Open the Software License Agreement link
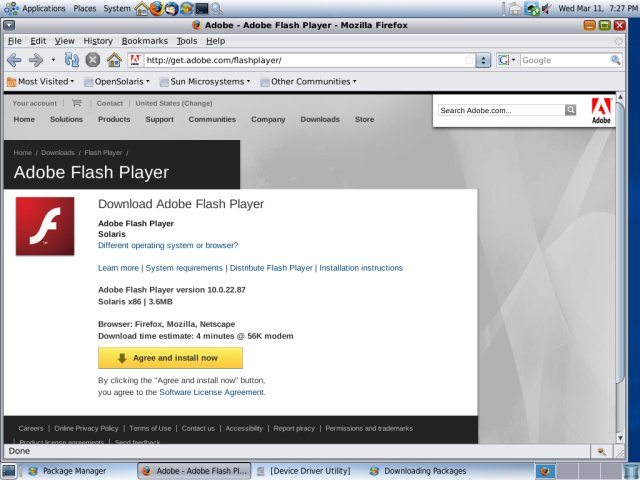This screenshot has width=640, height=480. pyautogui.click(x=211, y=392)
